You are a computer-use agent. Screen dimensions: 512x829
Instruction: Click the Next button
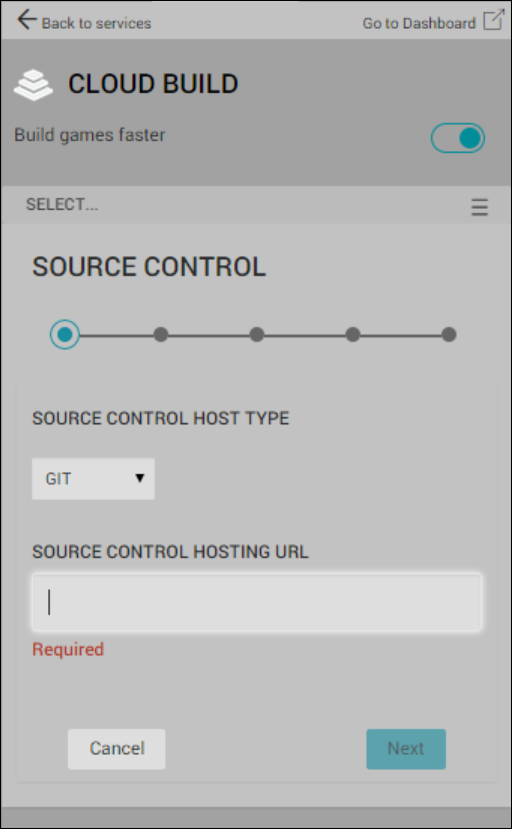(x=406, y=749)
